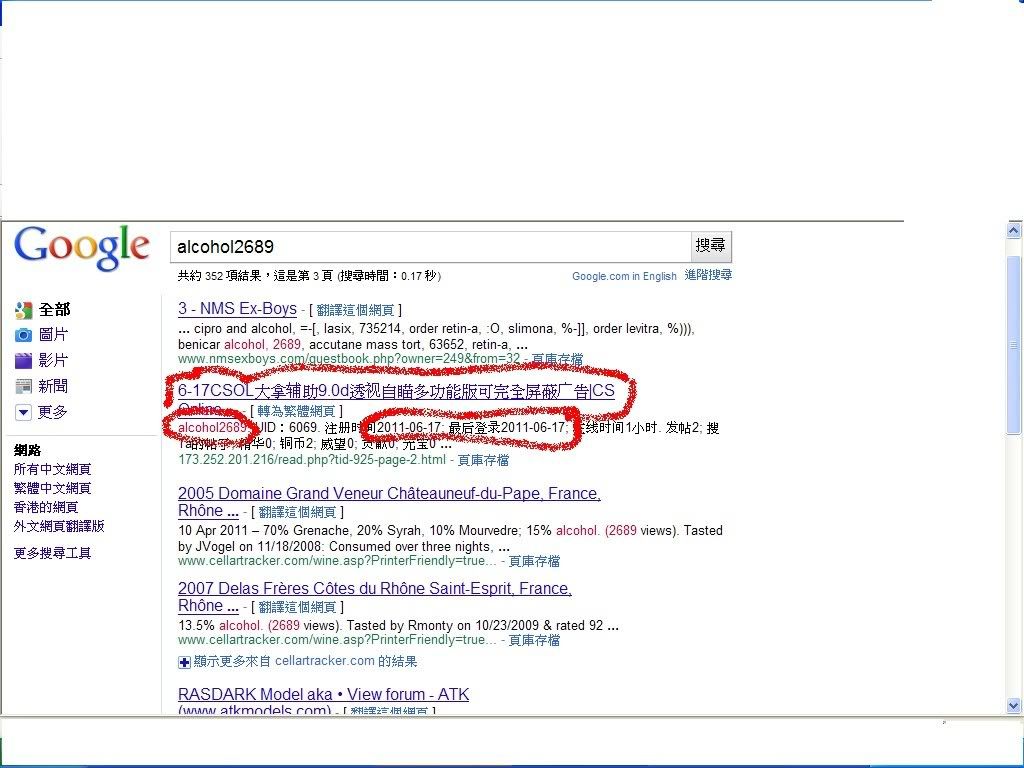
Task: Open cached copy of 2005 Domaine Grand Veneur result
Action: tap(534, 562)
